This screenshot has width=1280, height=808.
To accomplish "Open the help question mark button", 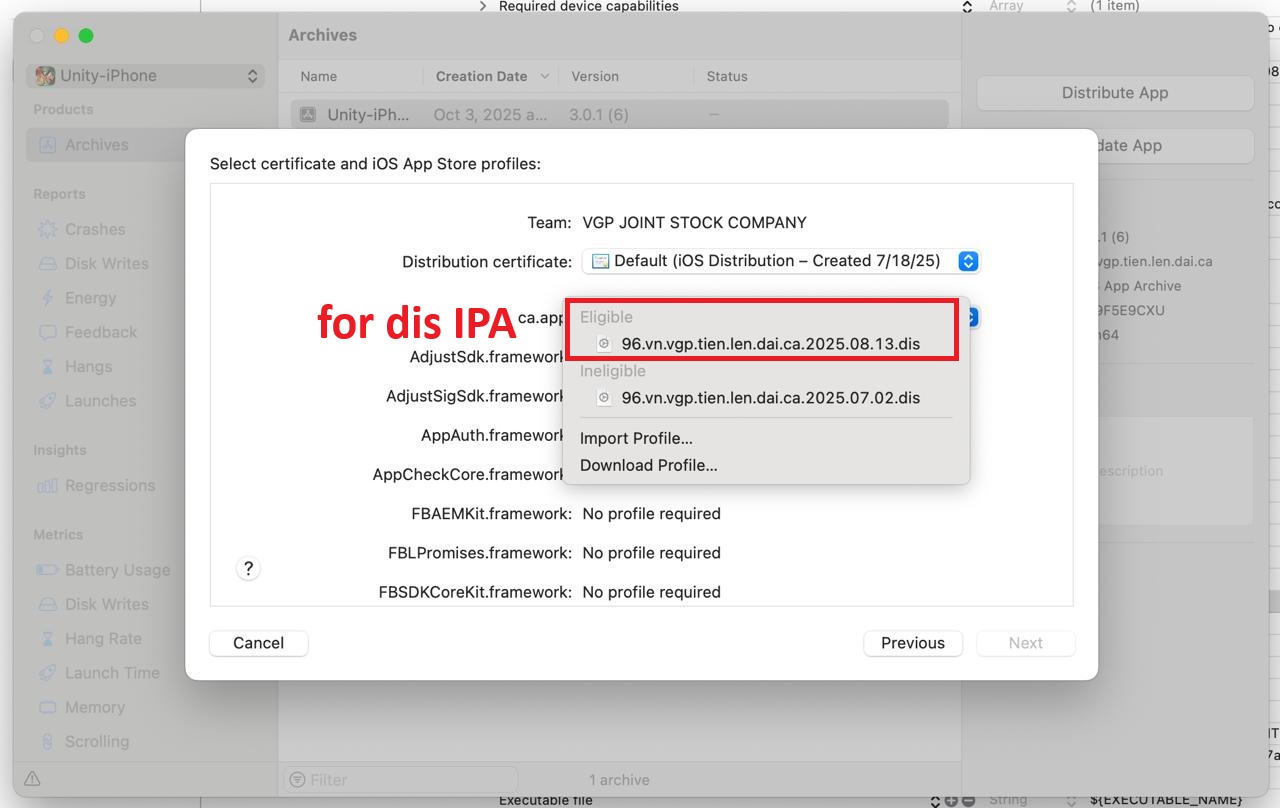I will click(x=248, y=568).
